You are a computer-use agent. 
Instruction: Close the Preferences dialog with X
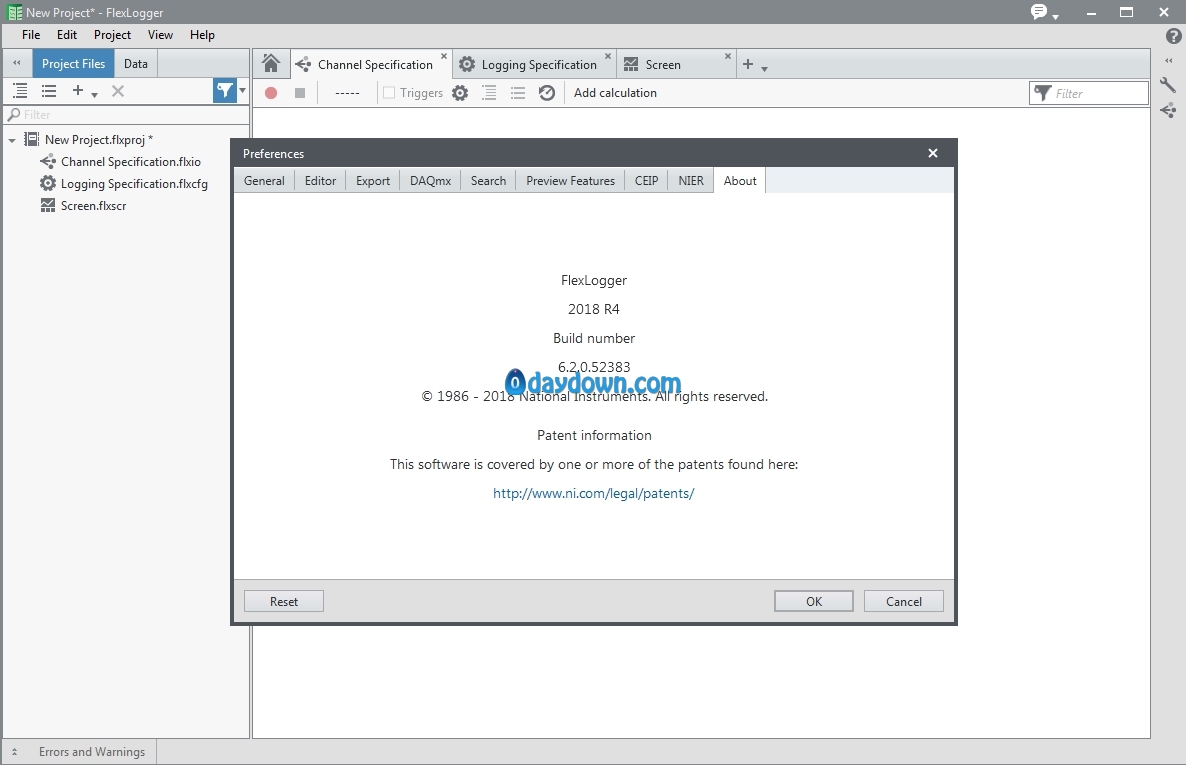point(933,153)
